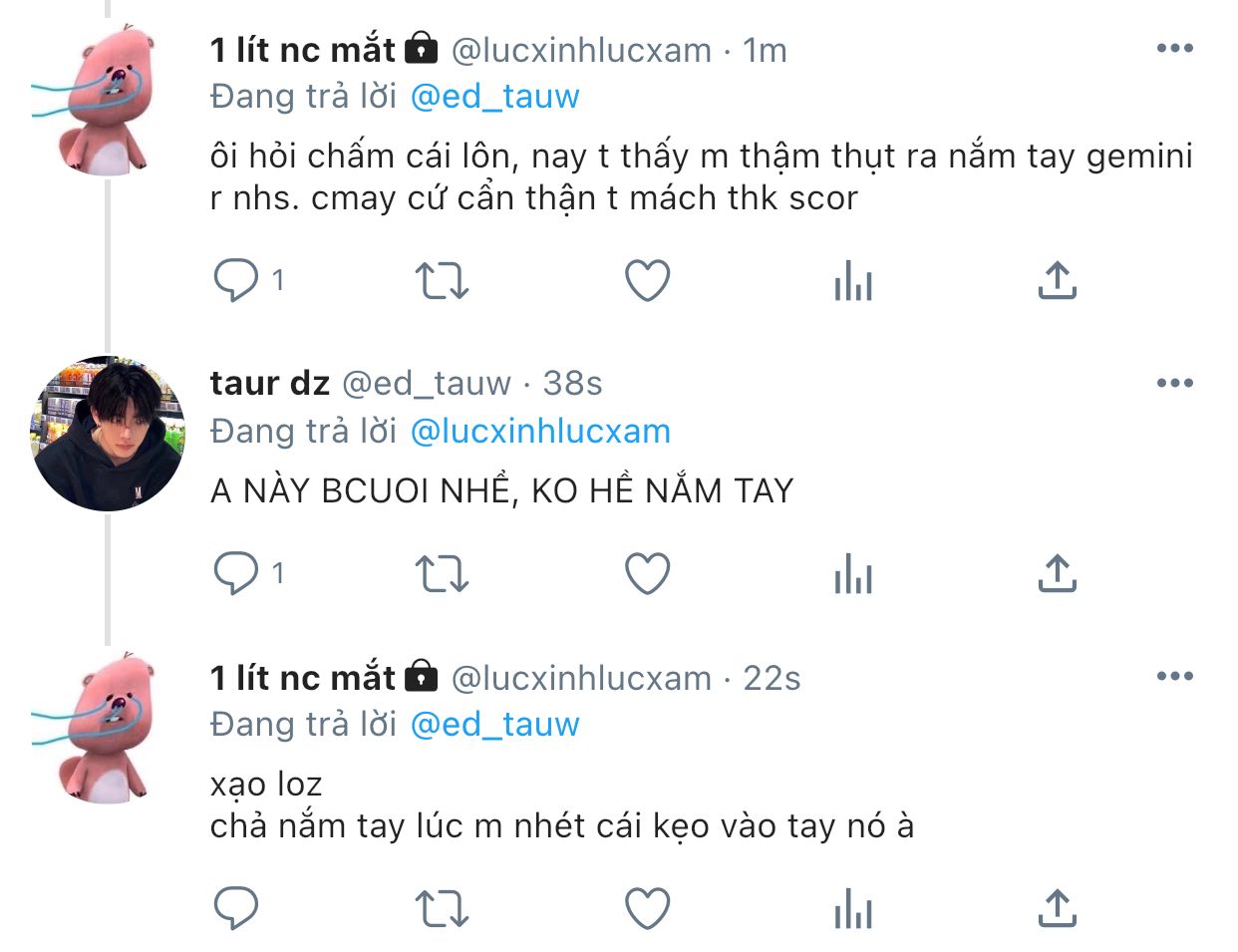This screenshot has height=952, width=1238.
Task: Reply to the first tweet about gemini
Action: 236,281
